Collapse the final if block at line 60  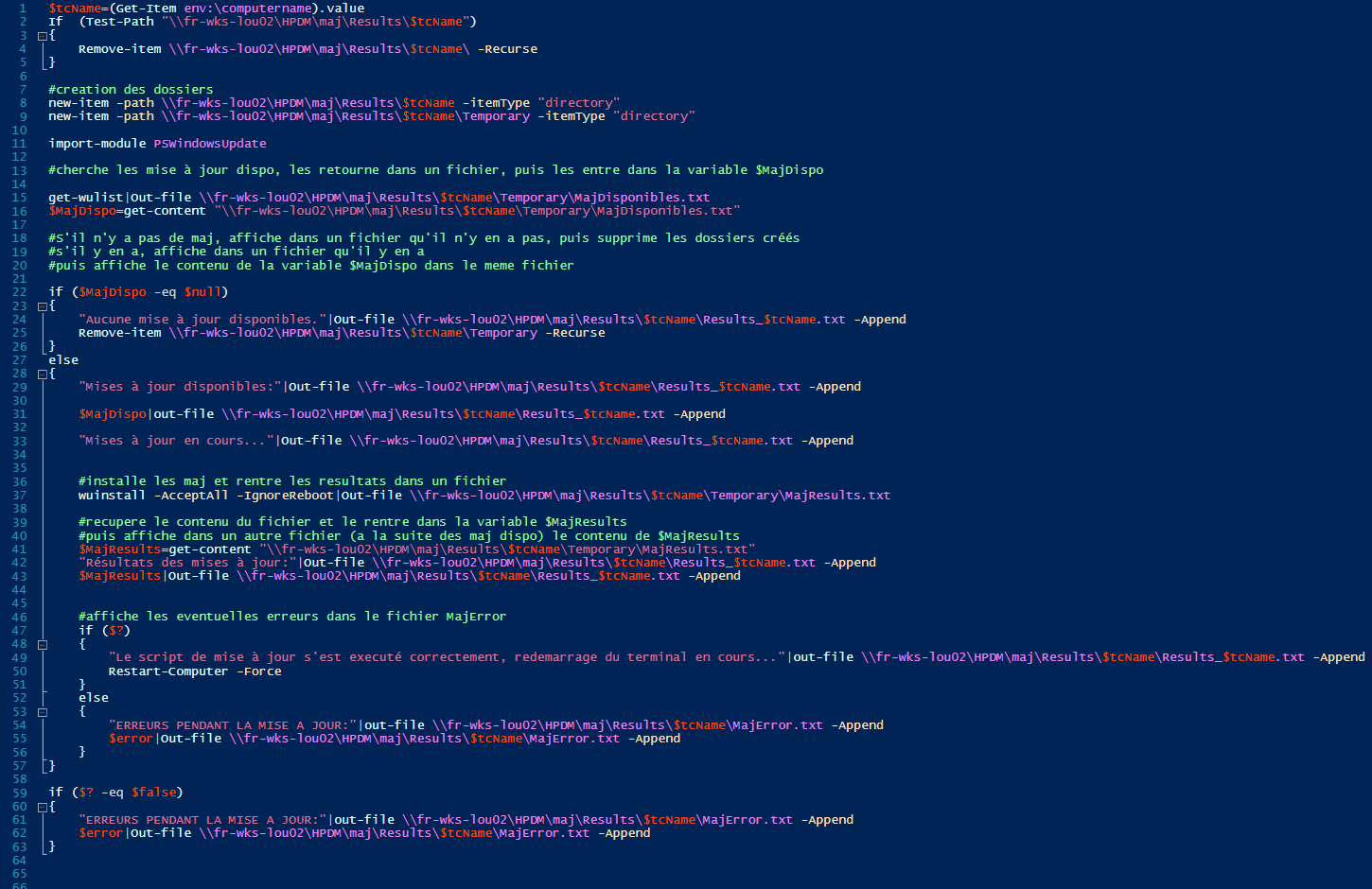(43, 807)
